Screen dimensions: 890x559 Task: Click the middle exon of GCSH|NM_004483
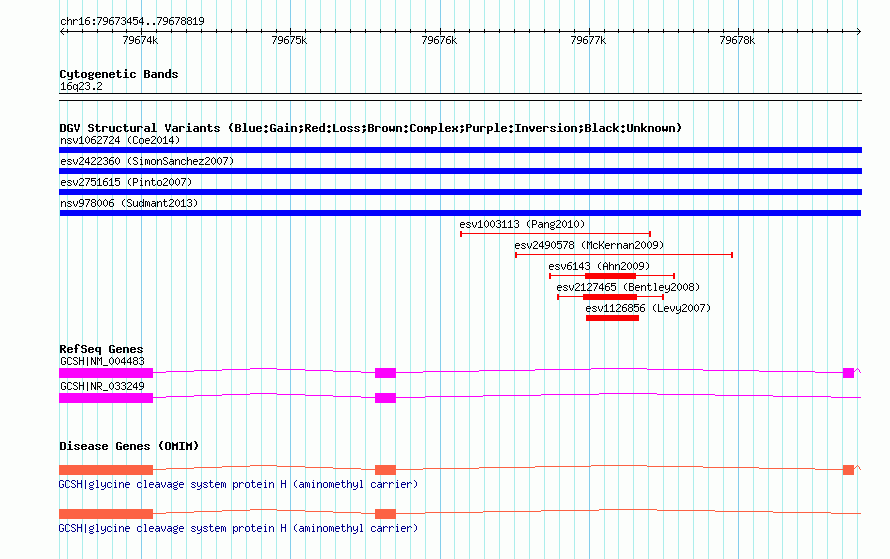(385, 373)
